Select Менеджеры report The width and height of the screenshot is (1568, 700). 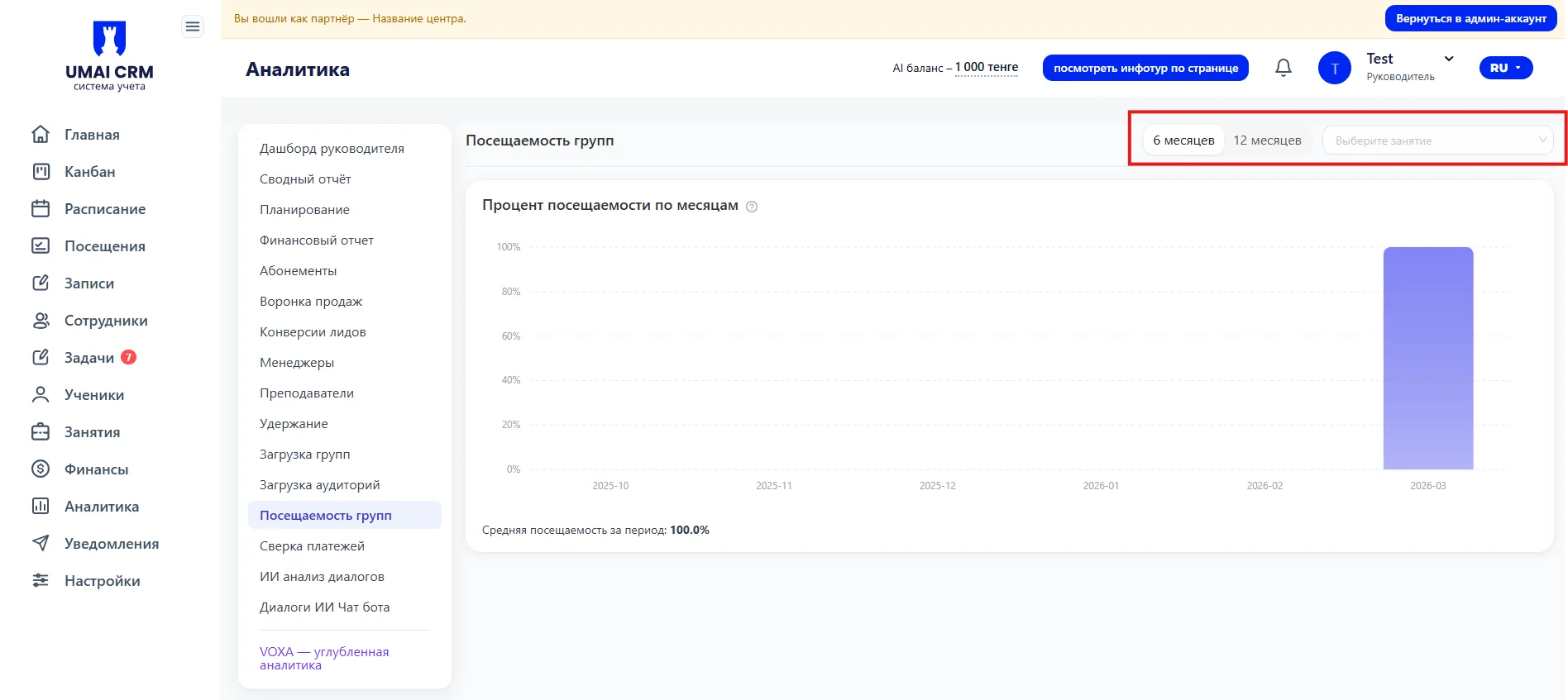[297, 363]
